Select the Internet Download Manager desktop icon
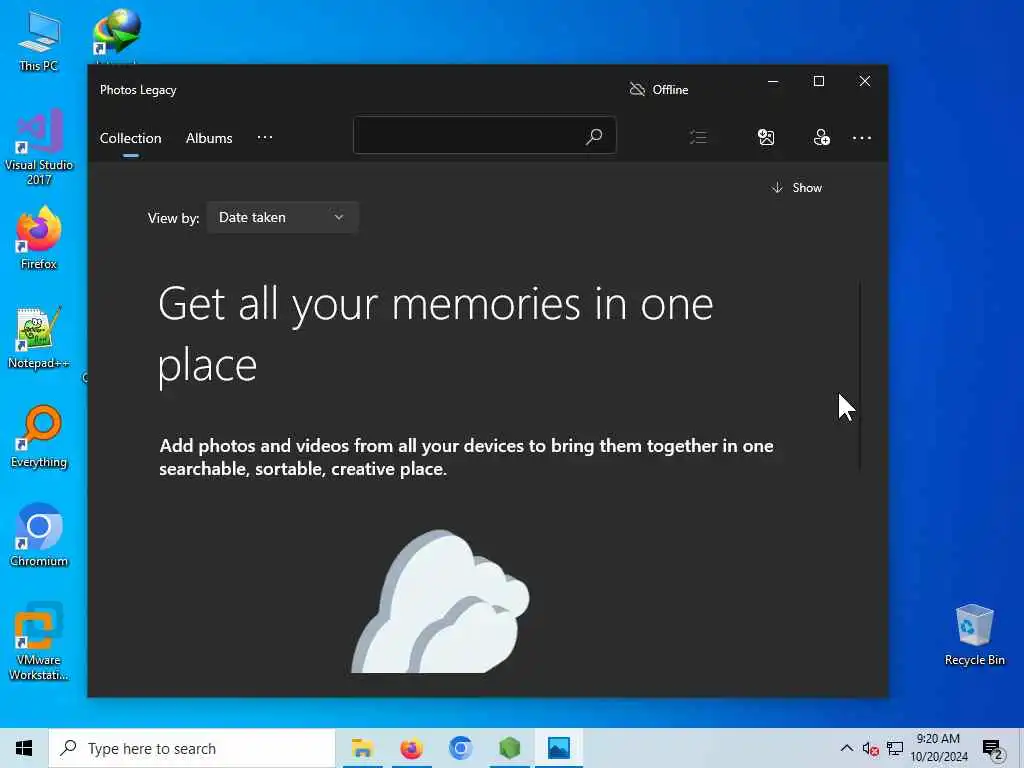This screenshot has height=768, width=1024. [116, 33]
